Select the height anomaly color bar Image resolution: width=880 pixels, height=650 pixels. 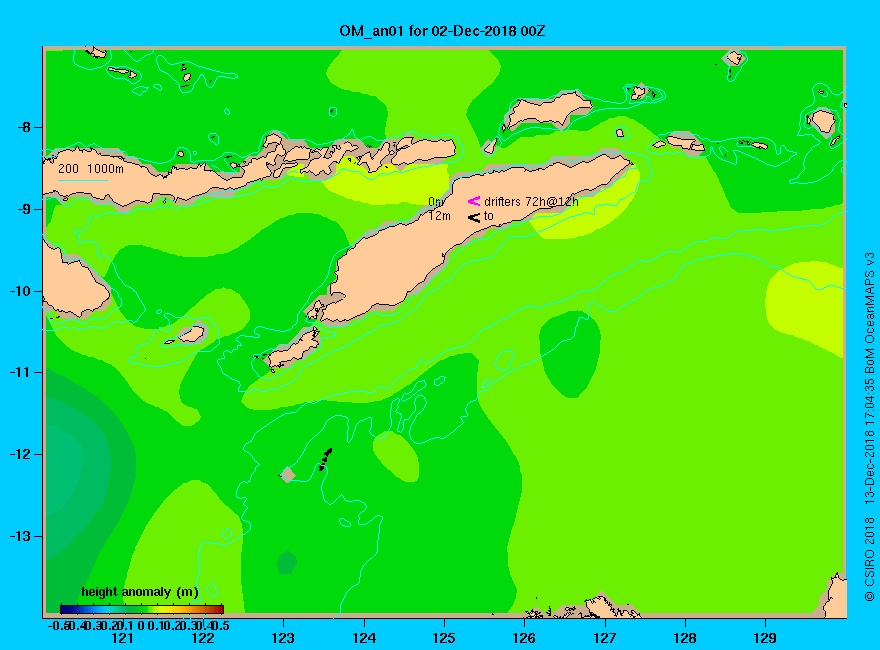coord(142,609)
